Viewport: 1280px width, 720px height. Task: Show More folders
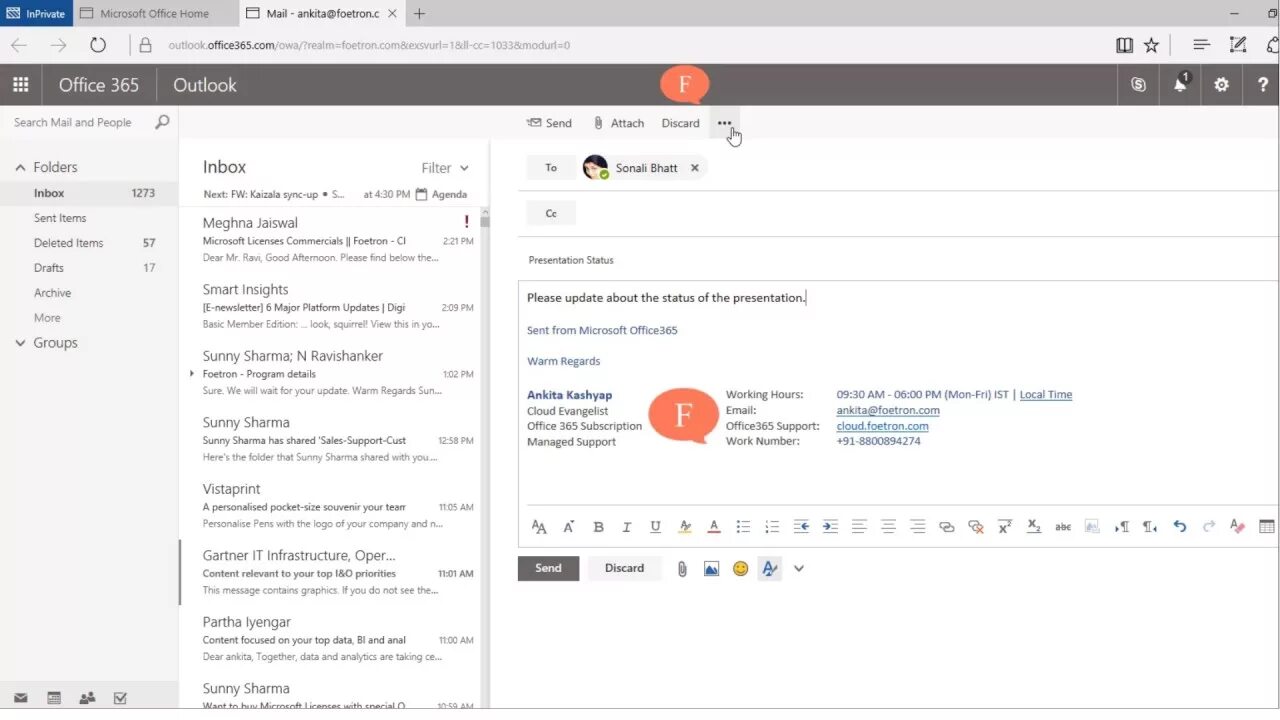coord(47,318)
